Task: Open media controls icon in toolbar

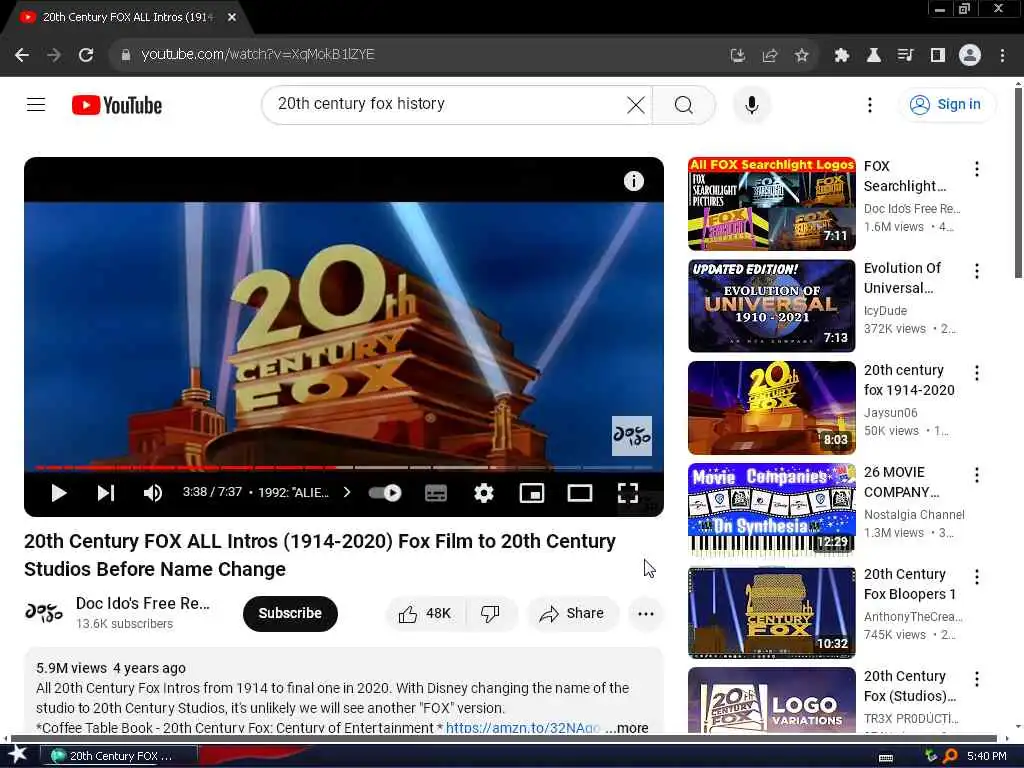Action: tap(905, 56)
